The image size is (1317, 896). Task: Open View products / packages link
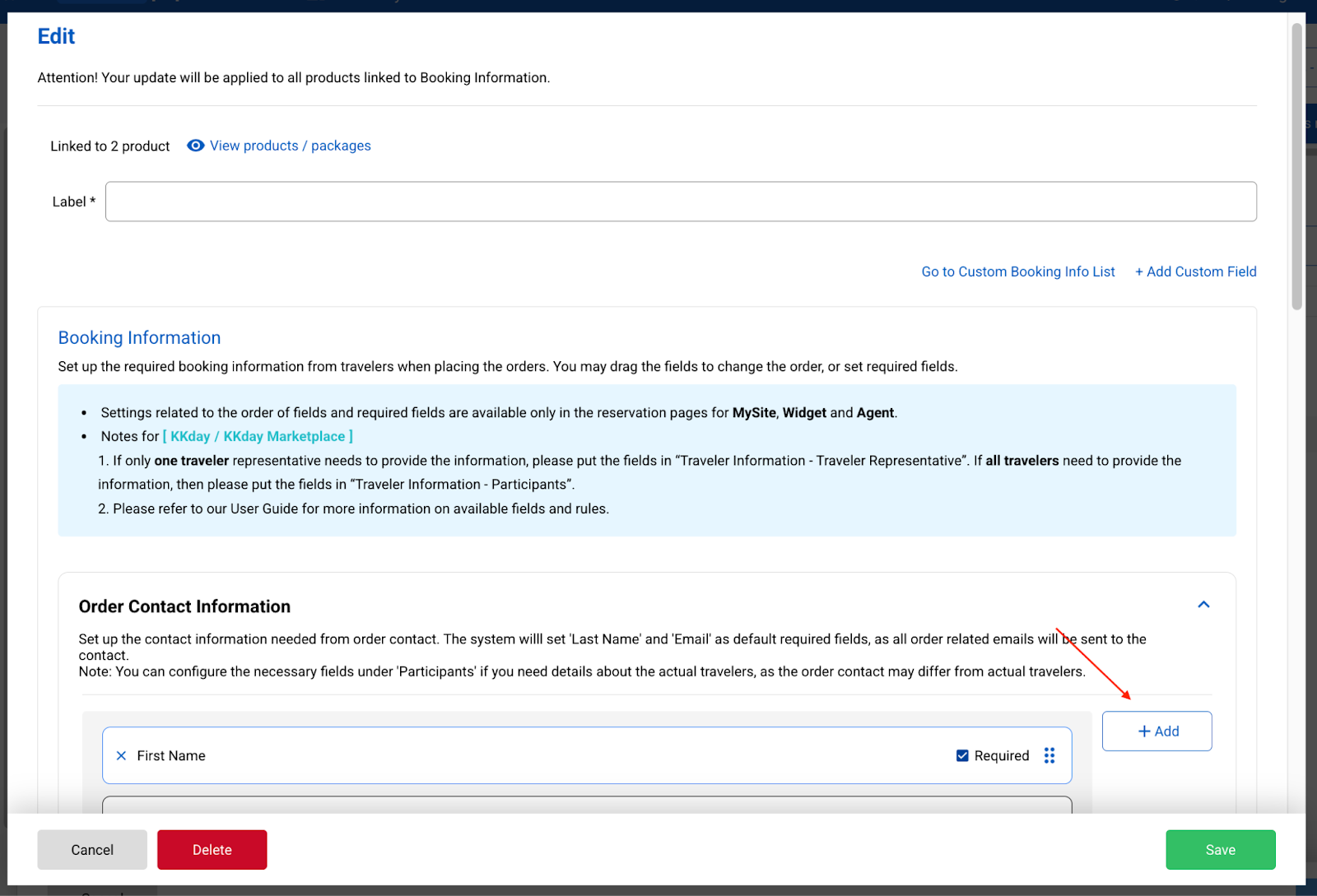click(291, 146)
